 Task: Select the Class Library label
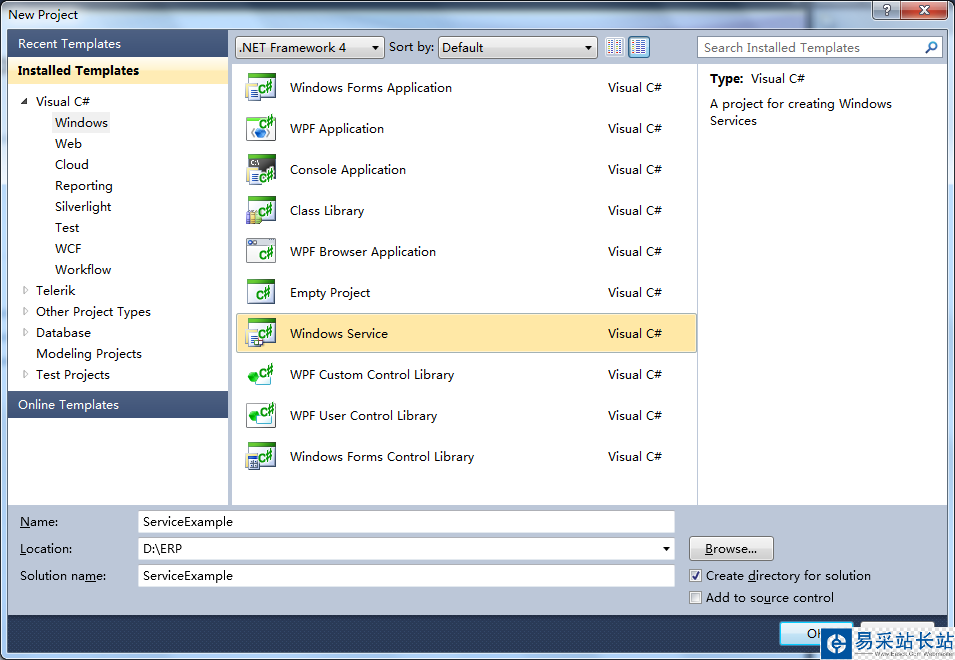(x=327, y=210)
